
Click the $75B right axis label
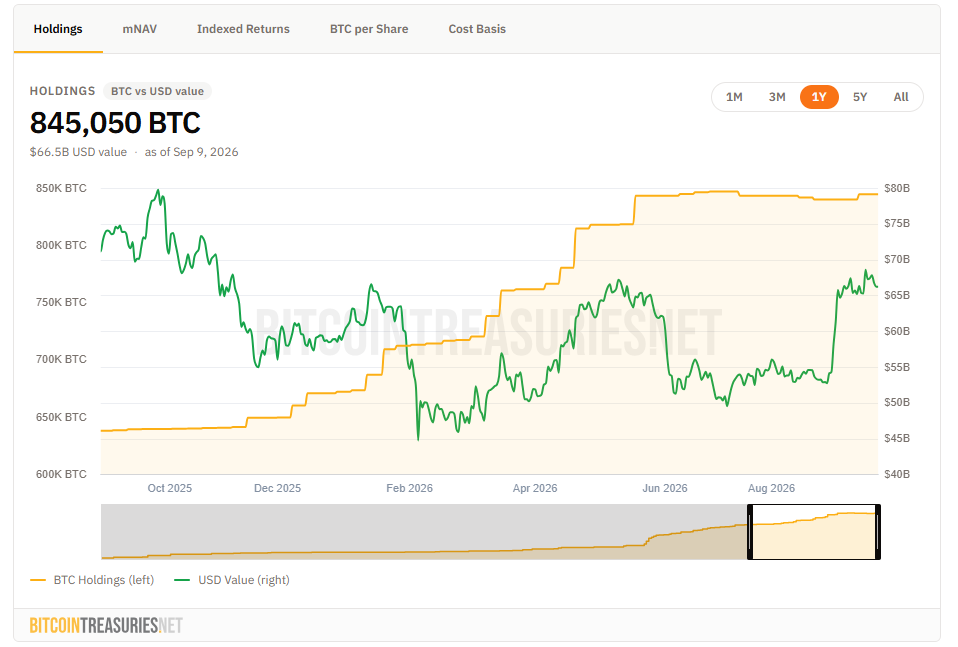897,224
